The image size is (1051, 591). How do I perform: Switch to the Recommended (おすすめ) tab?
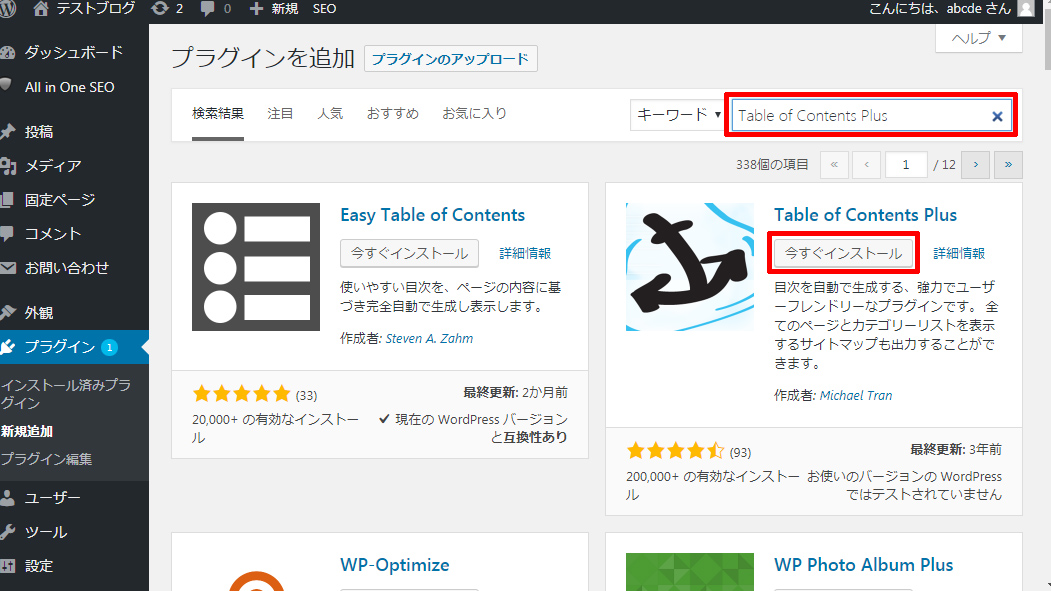[x=392, y=113]
